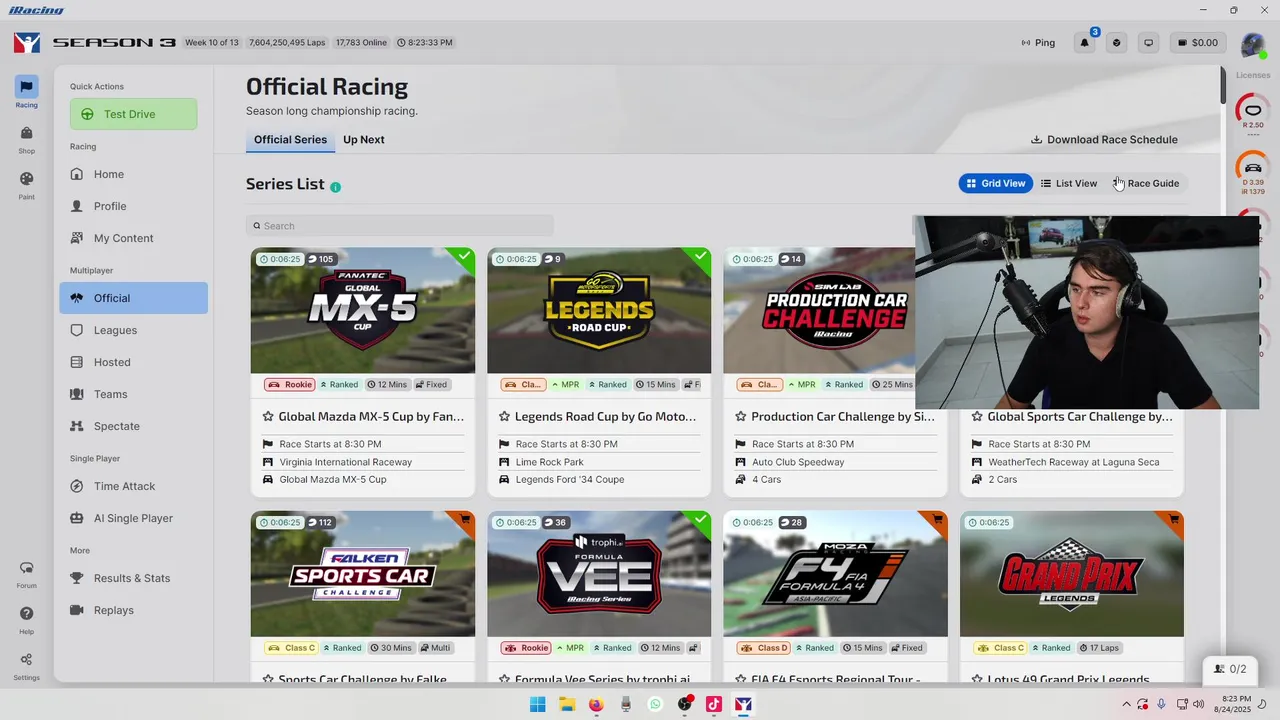Viewport: 1280px width, 720px height.
Task: Click the $0.00 account balance button
Action: coord(1198,43)
